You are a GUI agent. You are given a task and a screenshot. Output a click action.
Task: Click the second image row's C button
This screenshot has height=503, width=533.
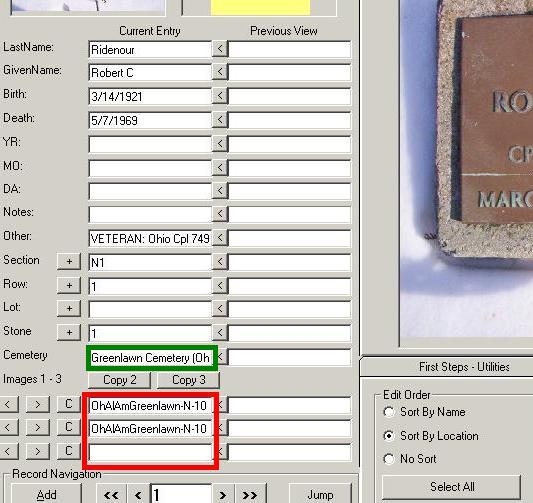[69, 427]
